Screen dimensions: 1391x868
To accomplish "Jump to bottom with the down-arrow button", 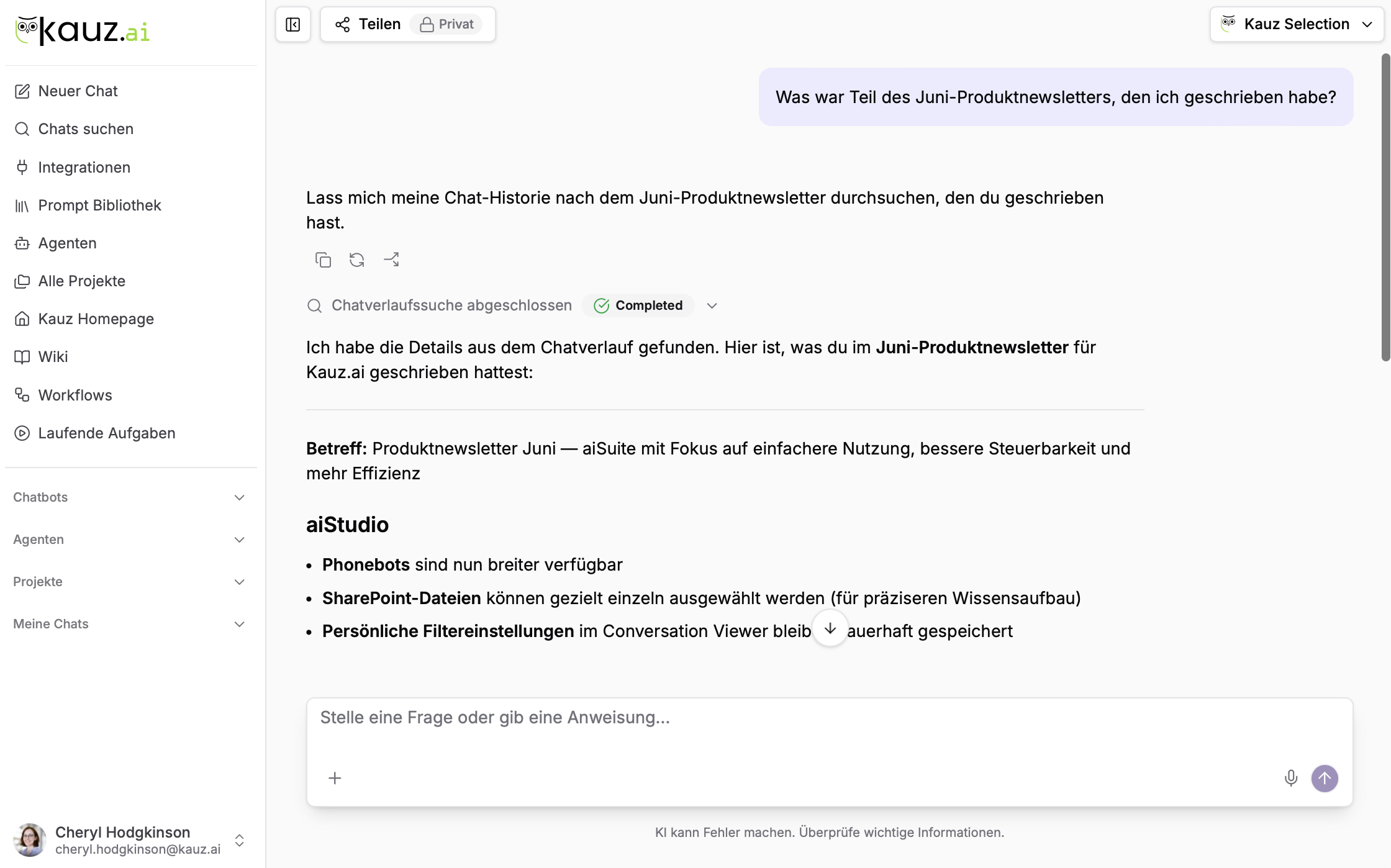I will coord(830,628).
